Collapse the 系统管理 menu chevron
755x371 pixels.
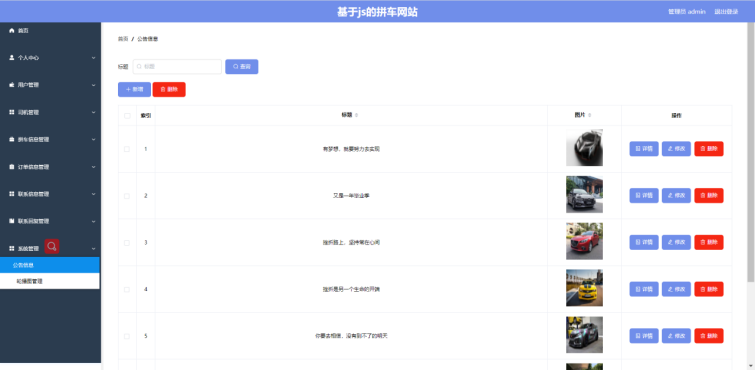click(93, 249)
